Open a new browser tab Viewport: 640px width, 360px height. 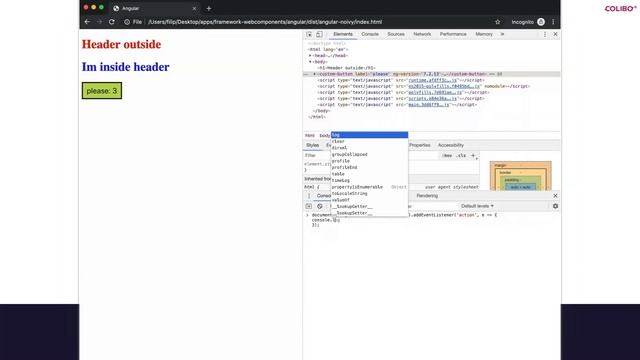pyautogui.click(x=209, y=8)
